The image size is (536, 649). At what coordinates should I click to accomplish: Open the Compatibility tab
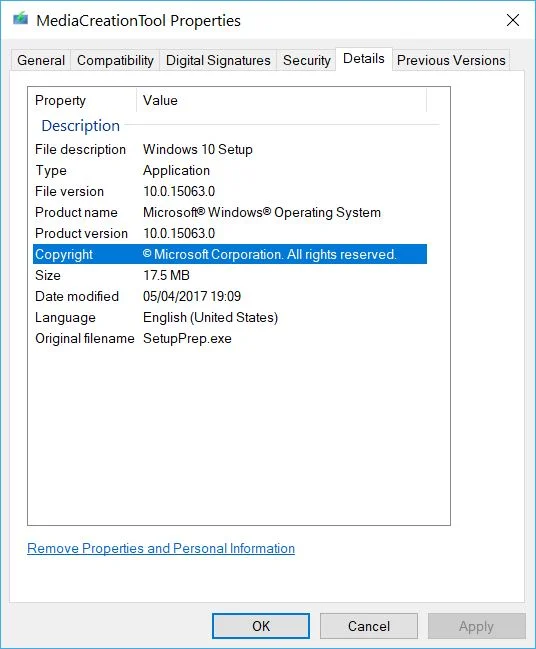click(115, 60)
